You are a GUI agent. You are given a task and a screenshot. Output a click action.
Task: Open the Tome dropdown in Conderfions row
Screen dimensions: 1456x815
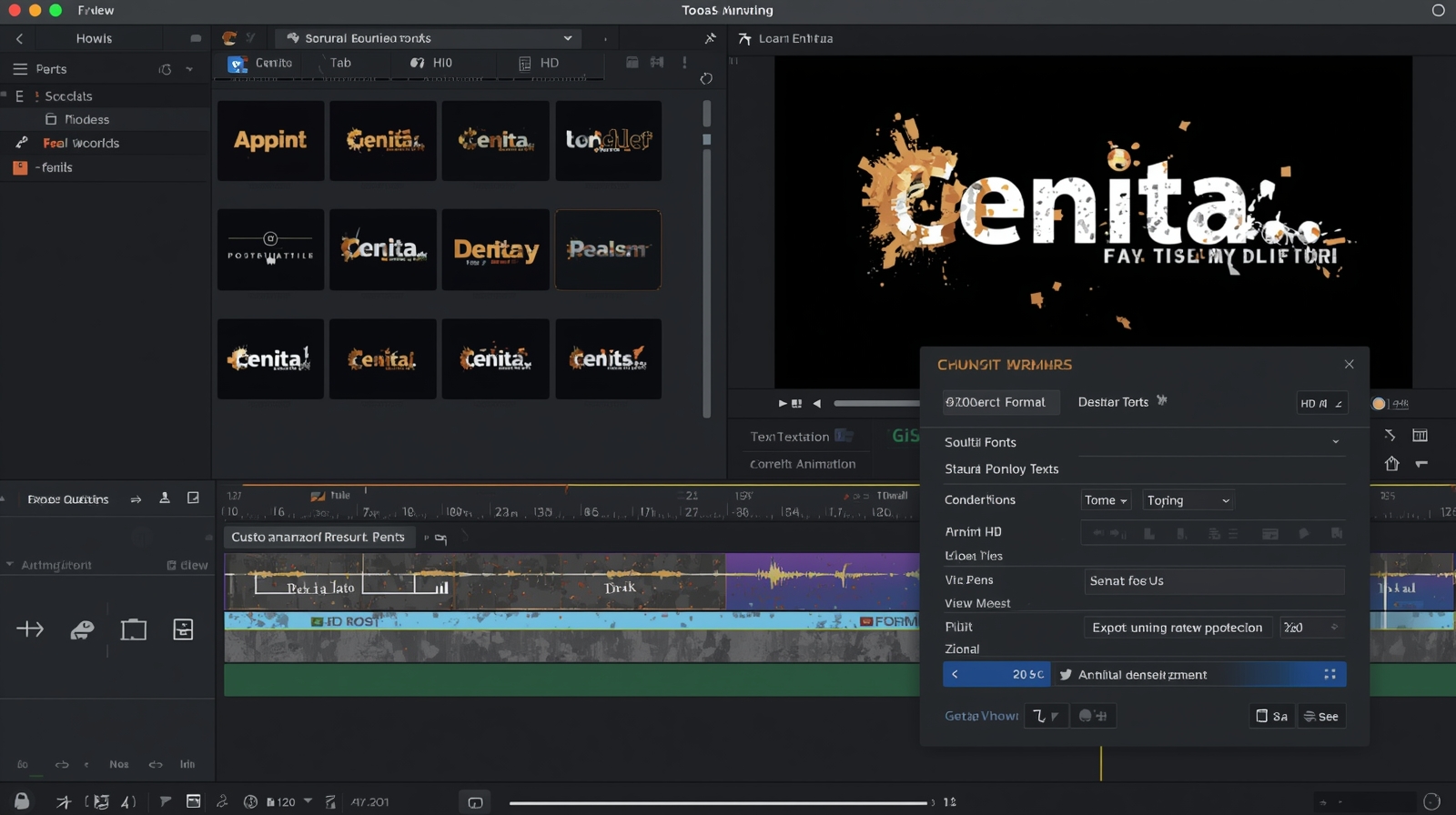(x=1106, y=500)
